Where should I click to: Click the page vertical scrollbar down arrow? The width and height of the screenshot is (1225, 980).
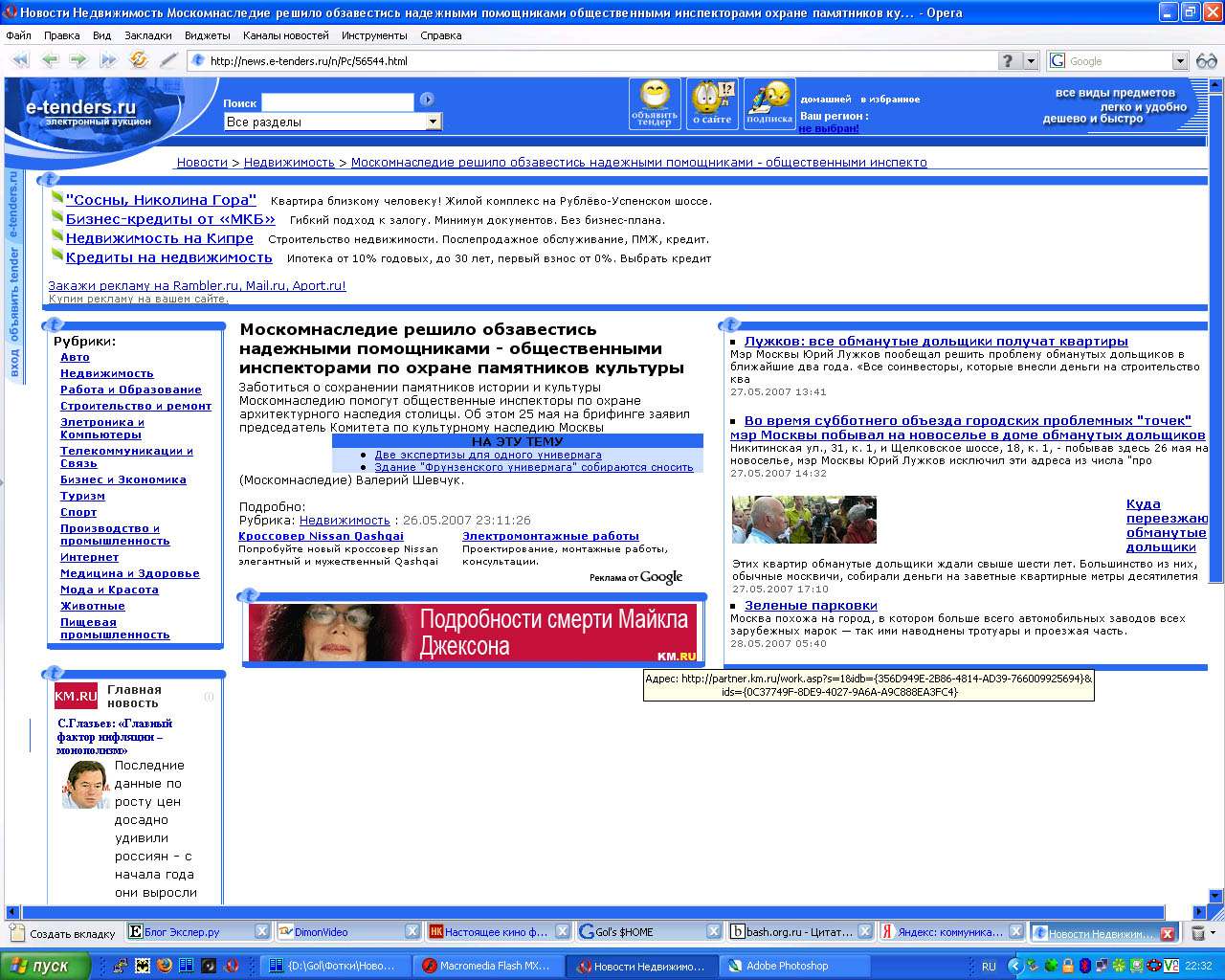tap(1215, 897)
